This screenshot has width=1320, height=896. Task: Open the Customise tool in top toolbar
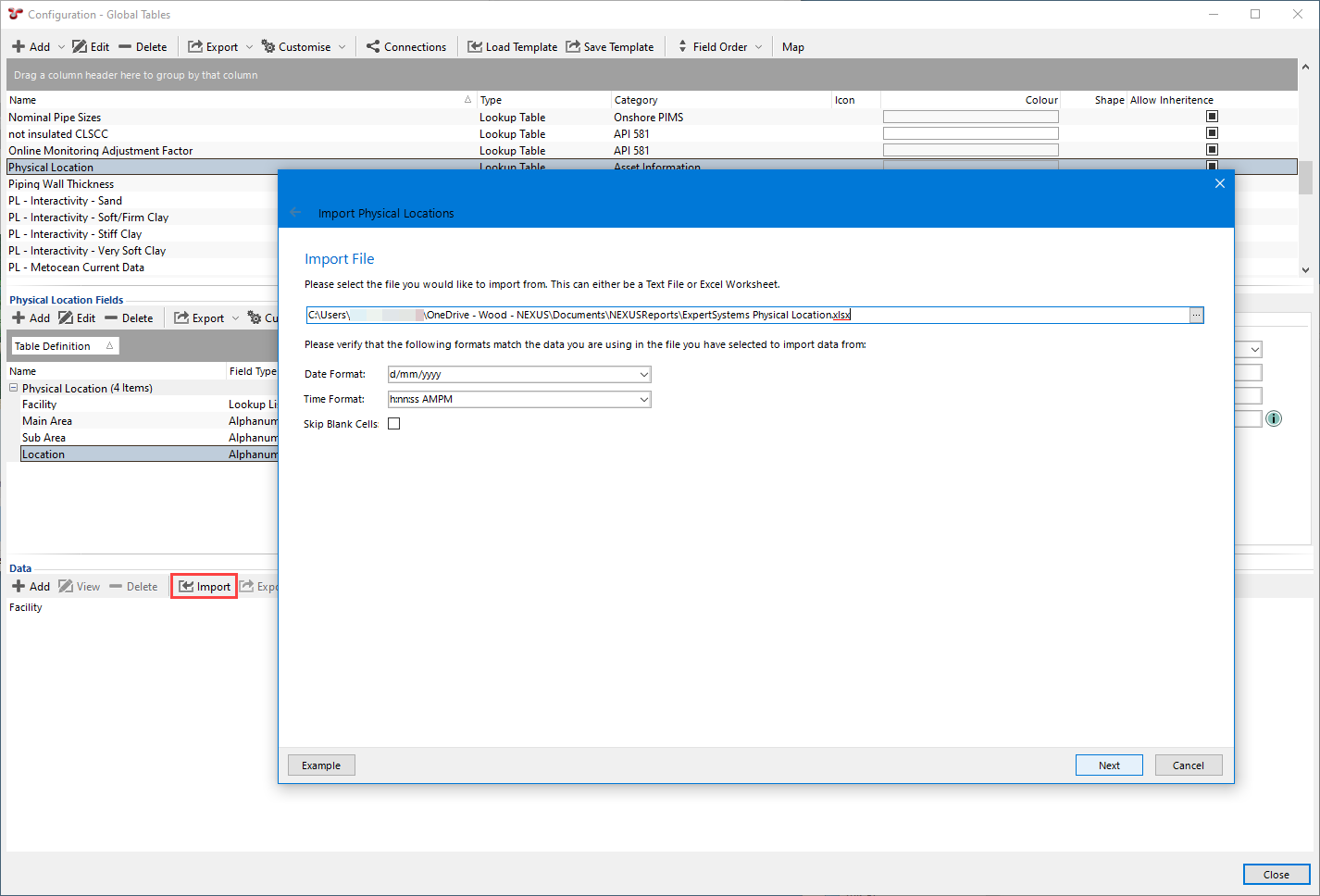296,46
